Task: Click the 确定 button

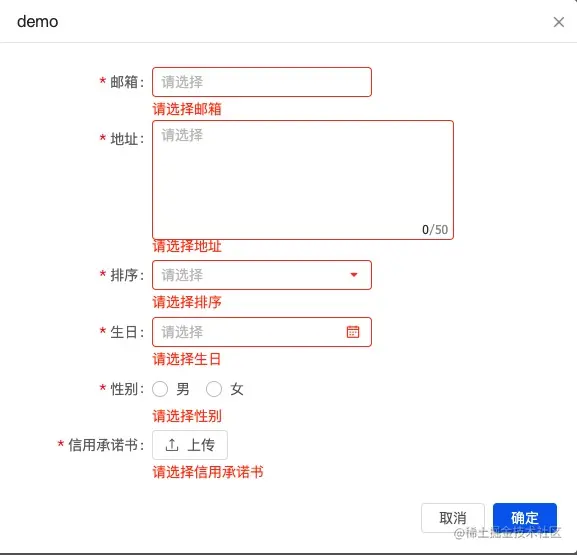Action: point(525,518)
